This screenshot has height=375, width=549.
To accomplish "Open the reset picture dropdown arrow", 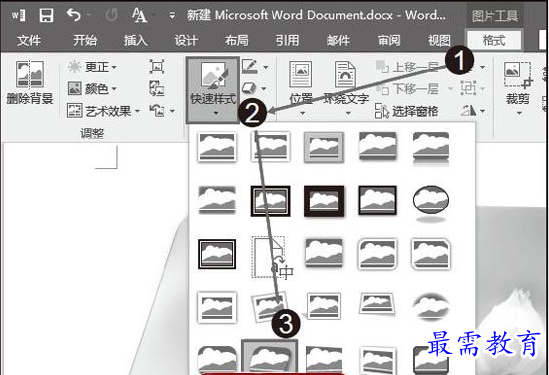I will (x=172, y=111).
